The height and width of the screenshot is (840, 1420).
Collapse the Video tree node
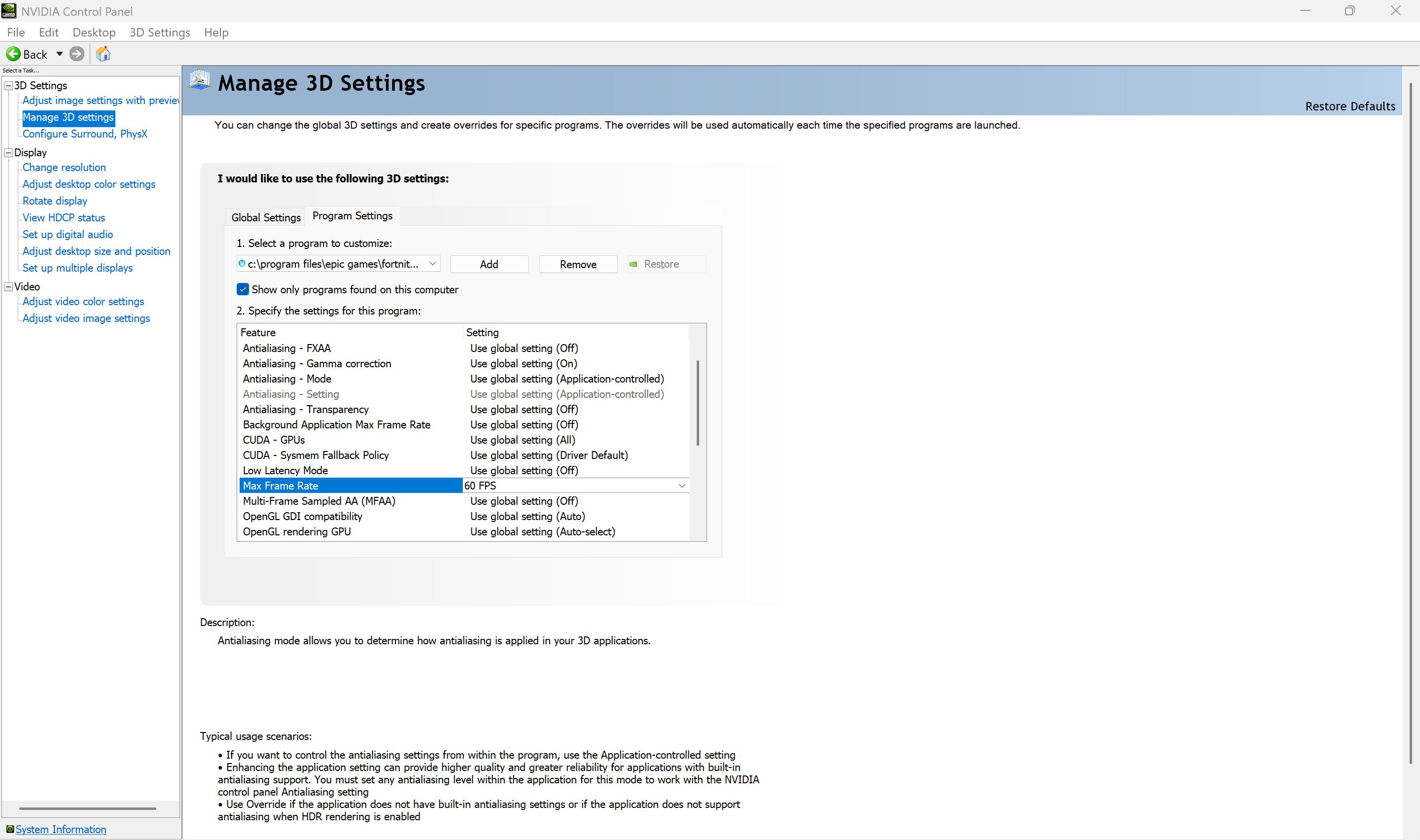8,287
